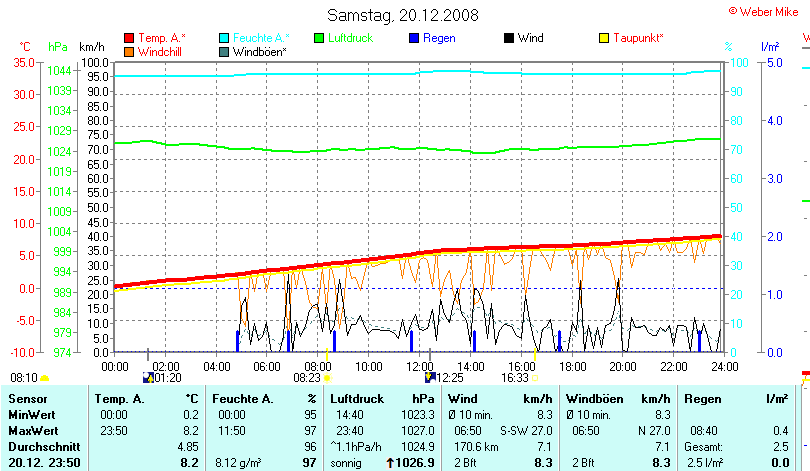Click the pressure trend 1.1hPa/h
The image size is (810, 471).
tap(356, 447)
